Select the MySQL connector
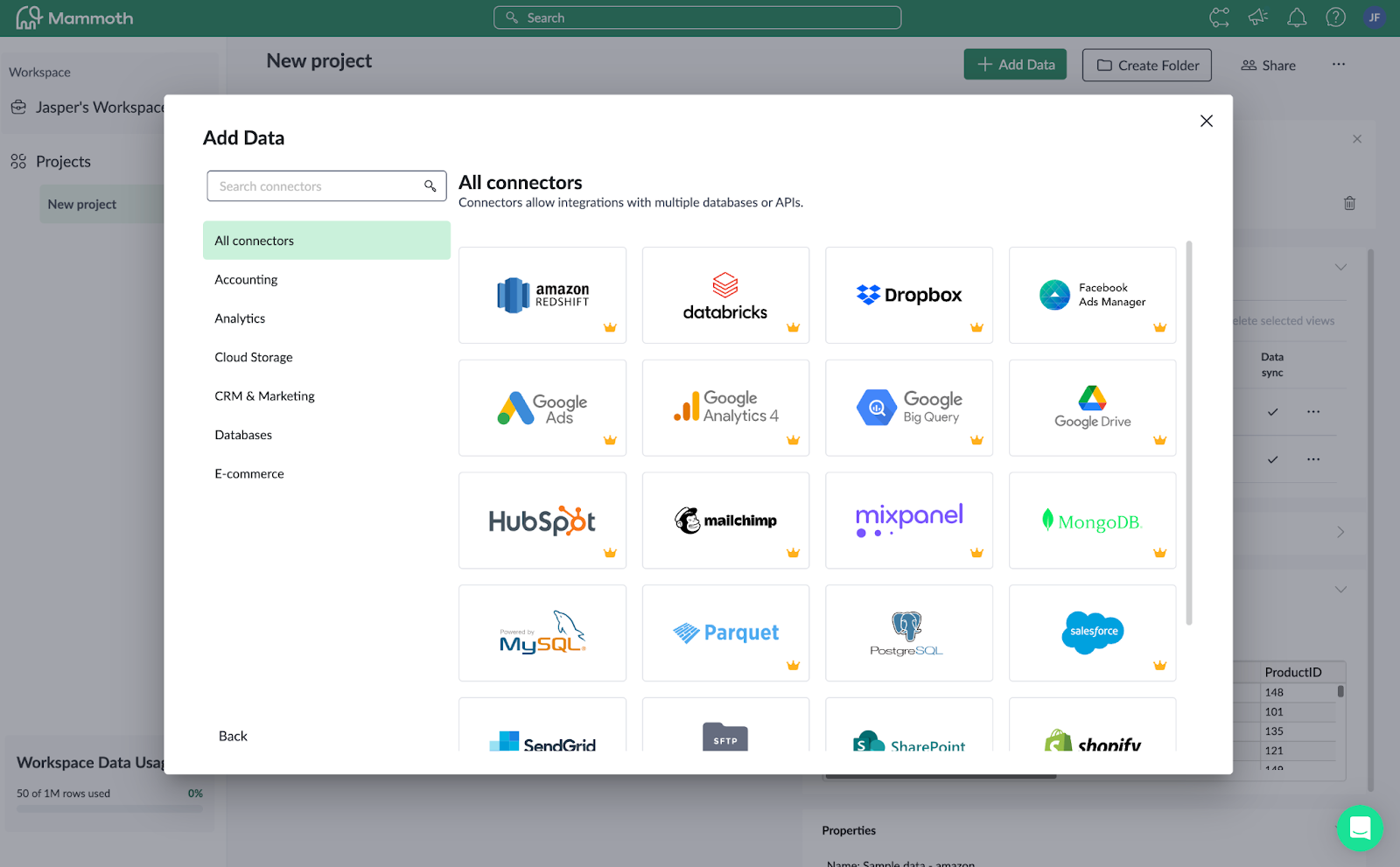1400x867 pixels. coord(542,633)
